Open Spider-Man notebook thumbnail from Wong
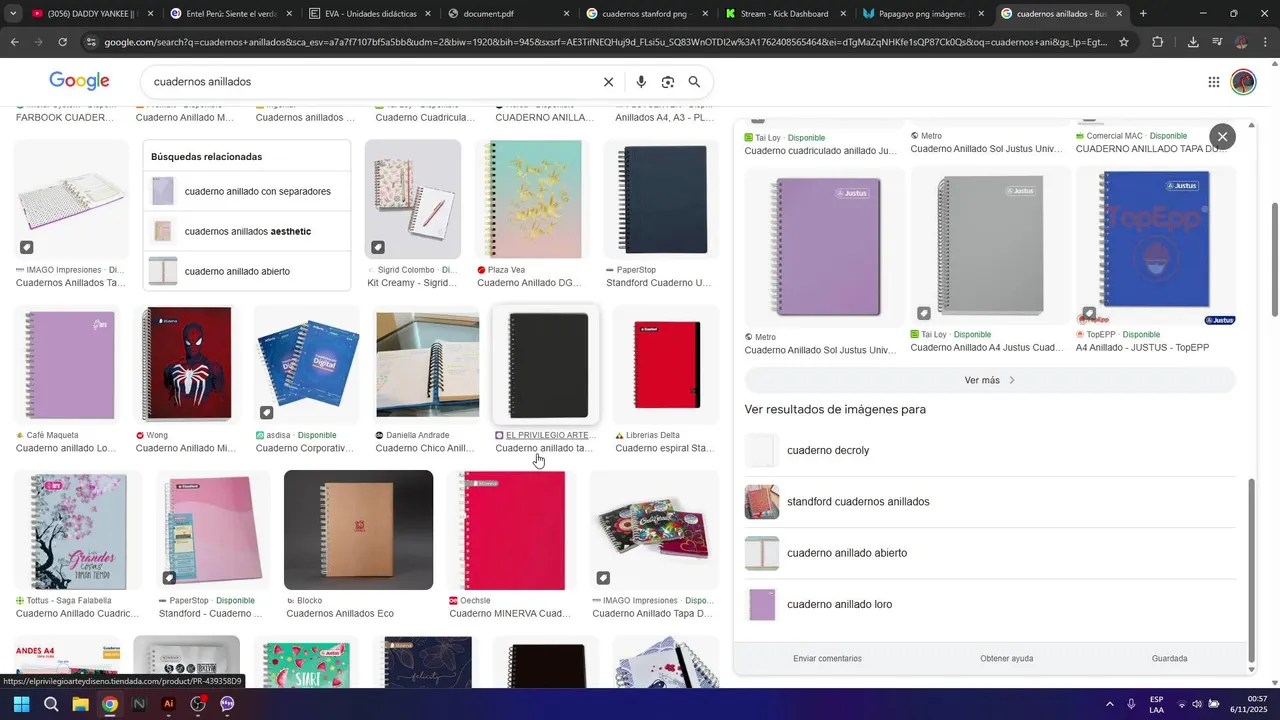Image resolution: width=1280 pixels, height=720 pixels. pos(187,364)
